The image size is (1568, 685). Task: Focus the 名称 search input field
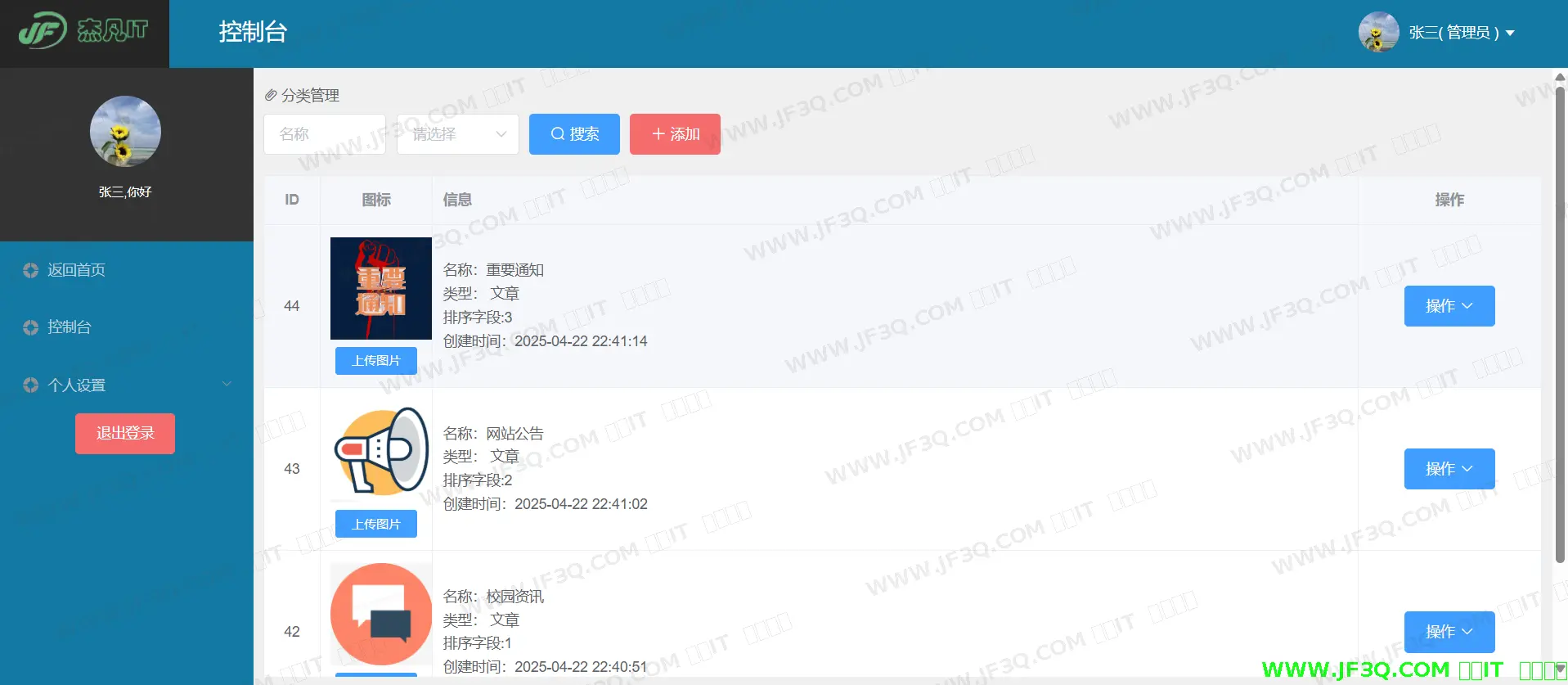[x=325, y=134]
